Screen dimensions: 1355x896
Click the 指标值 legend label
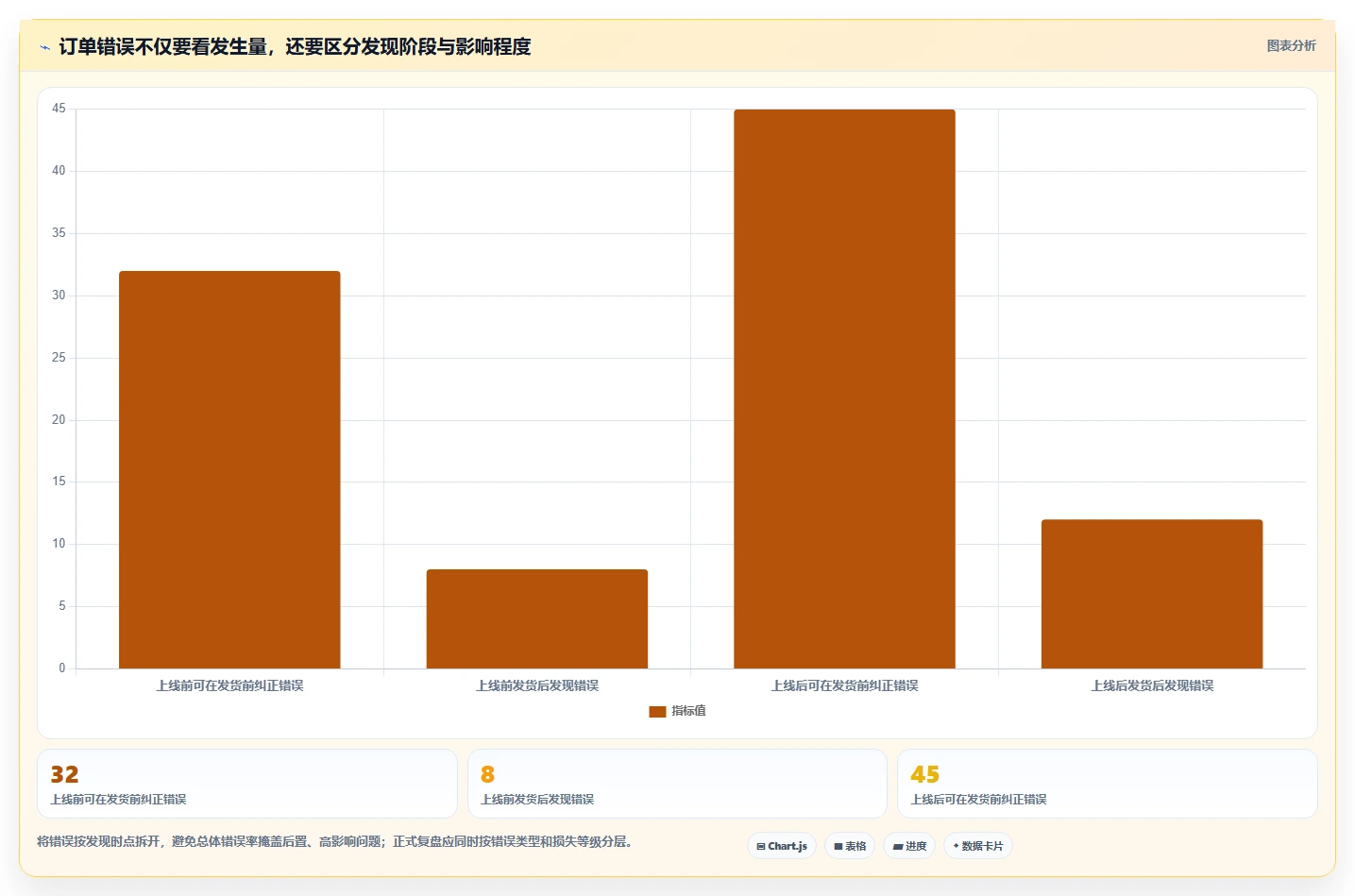pyautogui.click(x=688, y=711)
